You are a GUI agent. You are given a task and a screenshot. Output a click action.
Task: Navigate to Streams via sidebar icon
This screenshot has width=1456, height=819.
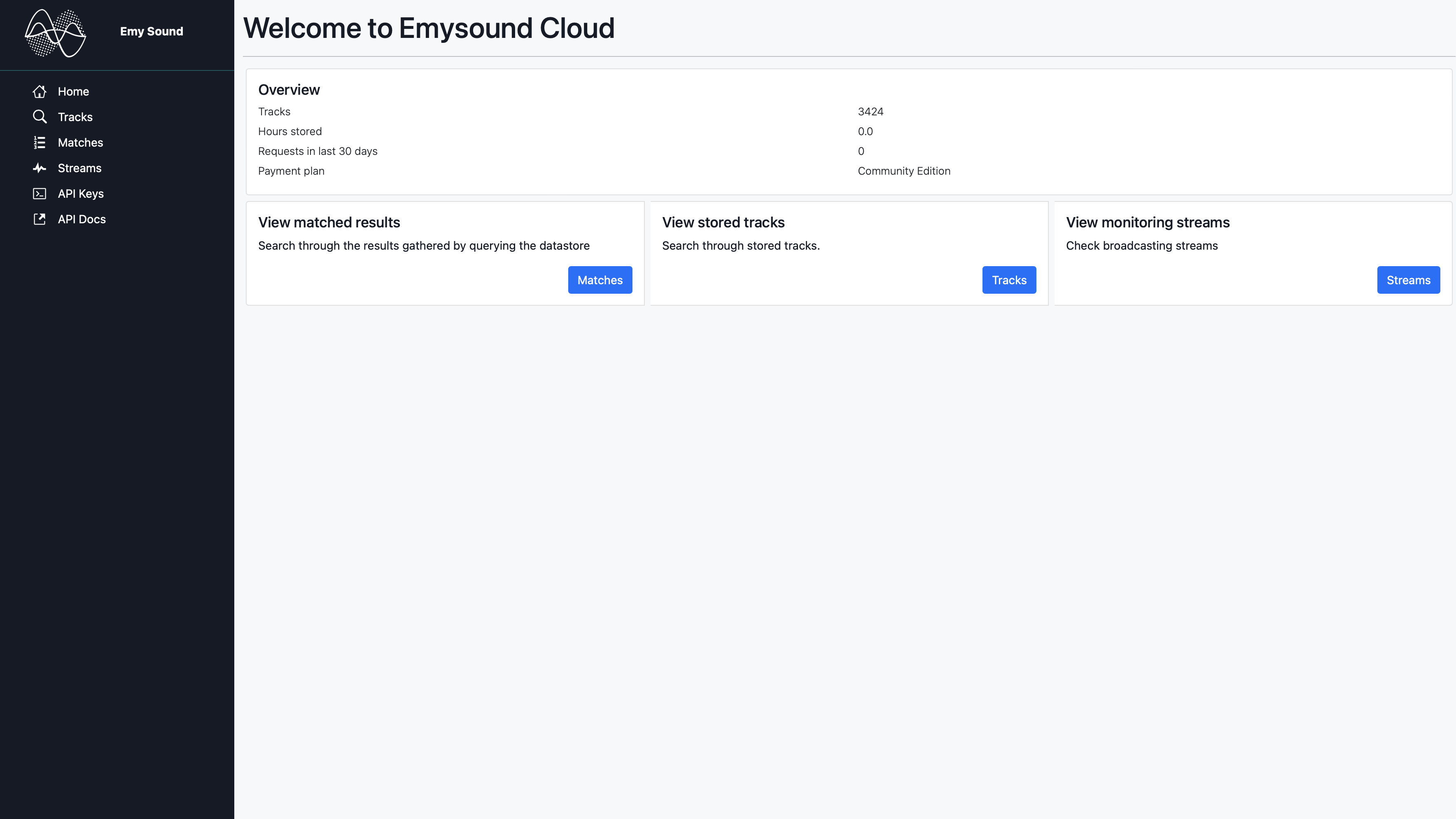tap(38, 167)
